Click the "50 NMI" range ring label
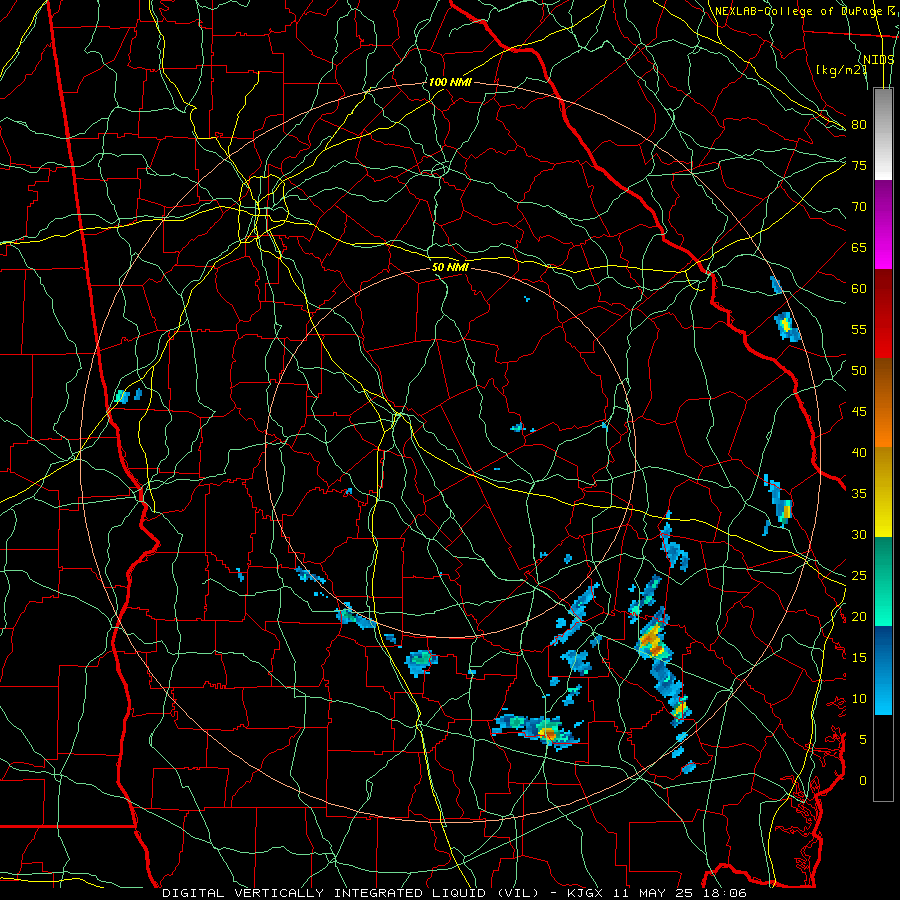This screenshot has width=900, height=900. (450, 267)
